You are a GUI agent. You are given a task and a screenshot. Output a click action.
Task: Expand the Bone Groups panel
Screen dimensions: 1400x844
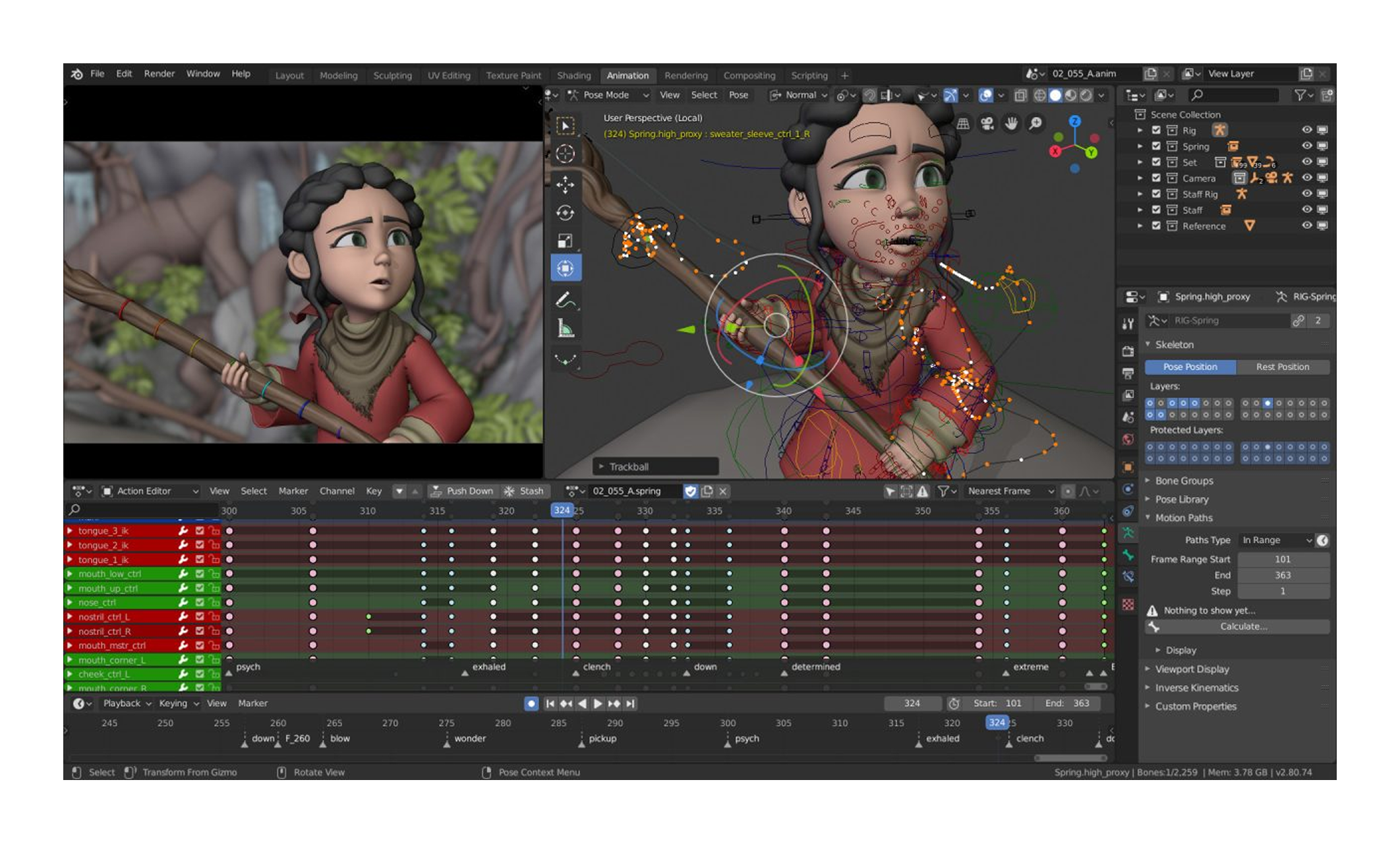click(1183, 481)
